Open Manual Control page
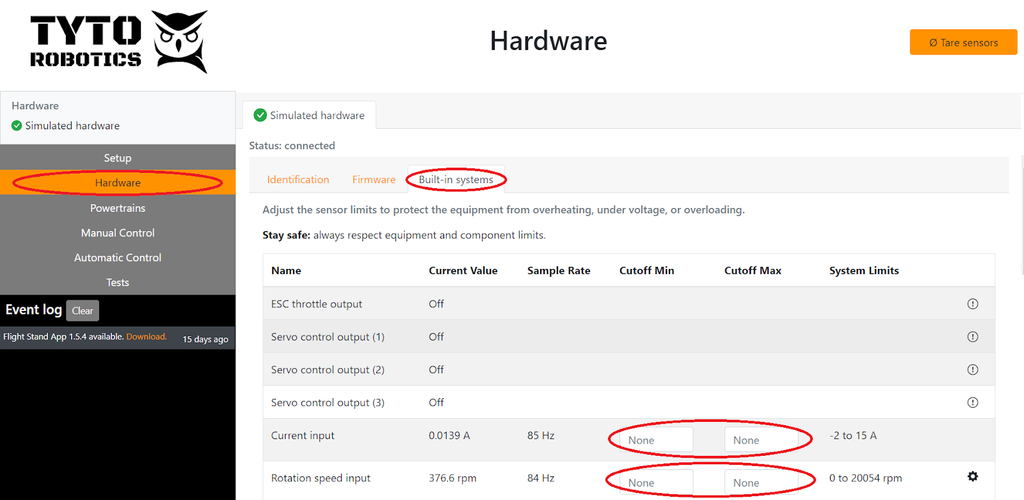1024x500 pixels. 117,233
